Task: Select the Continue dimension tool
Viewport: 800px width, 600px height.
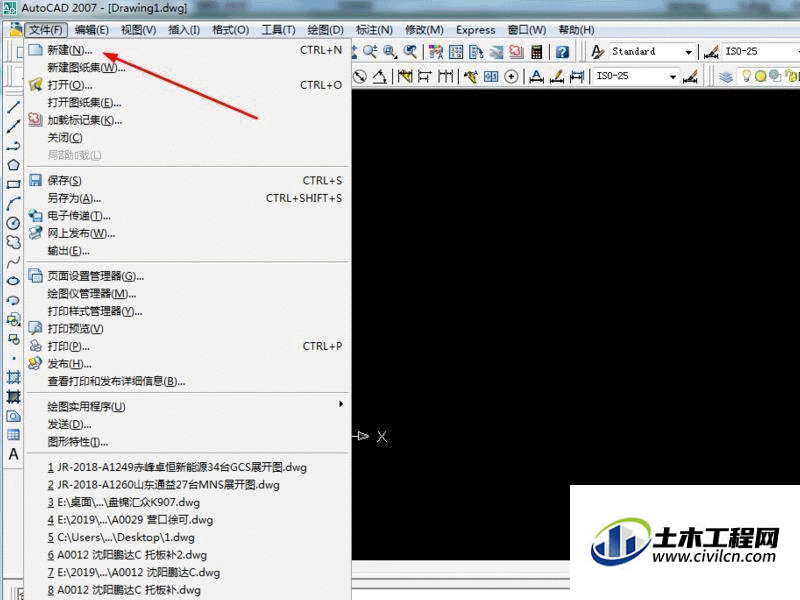Action: tap(445, 77)
